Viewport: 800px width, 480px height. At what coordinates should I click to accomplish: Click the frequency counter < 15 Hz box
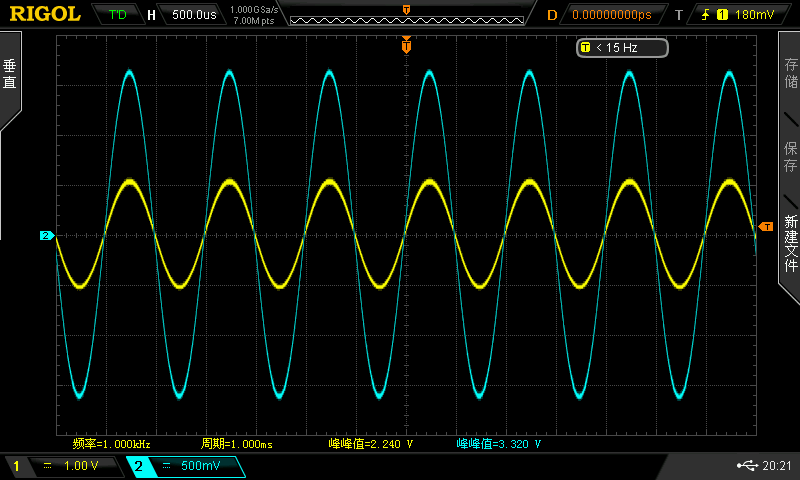click(622, 48)
